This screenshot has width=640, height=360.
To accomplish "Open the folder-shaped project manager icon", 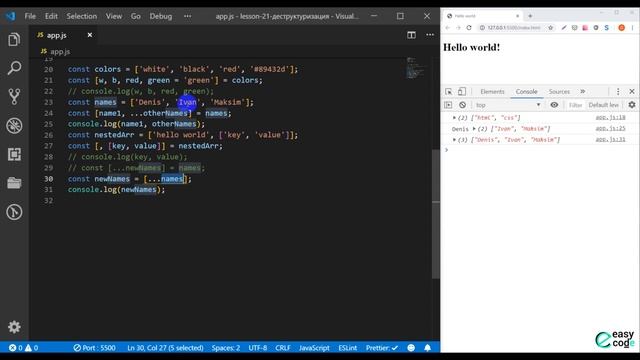I will pos(14,183).
